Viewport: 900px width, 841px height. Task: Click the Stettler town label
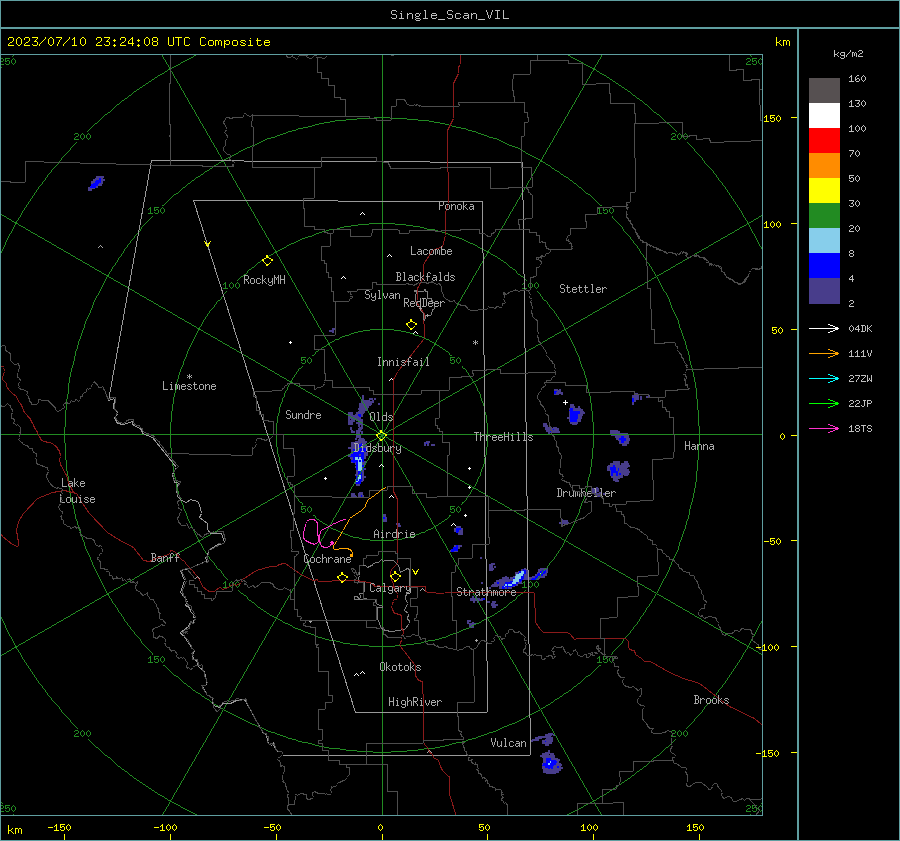583,289
